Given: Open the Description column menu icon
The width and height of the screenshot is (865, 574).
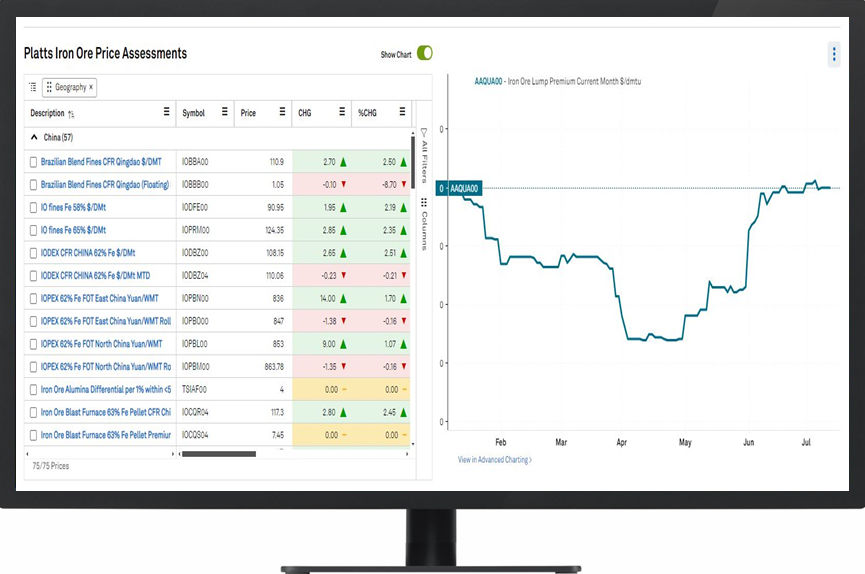Looking at the screenshot, I should tap(166, 113).
